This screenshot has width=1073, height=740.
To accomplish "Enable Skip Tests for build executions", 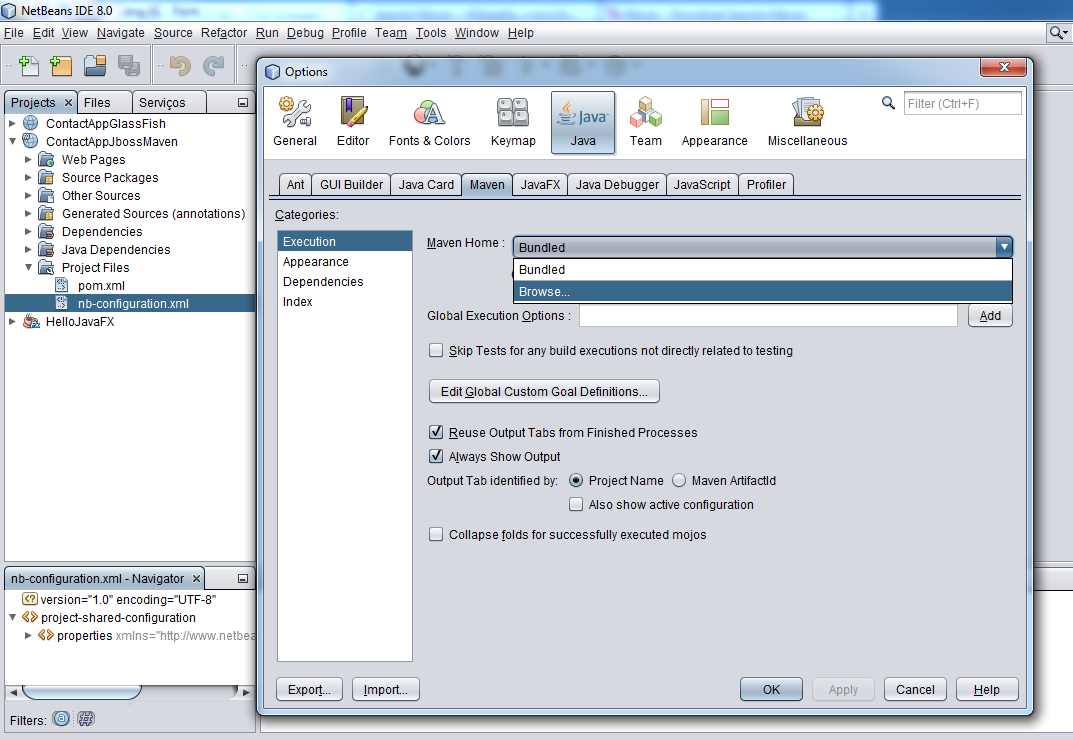I will (436, 350).
